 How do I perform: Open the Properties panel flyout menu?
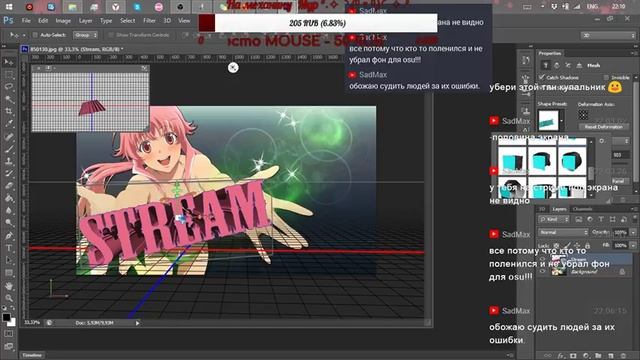pyautogui.click(x=634, y=53)
